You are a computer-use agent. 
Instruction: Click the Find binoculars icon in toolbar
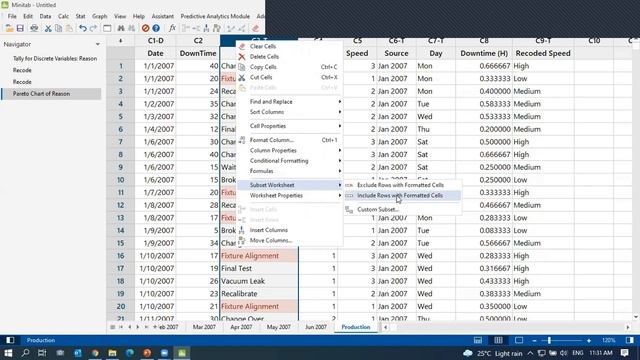[121, 28]
